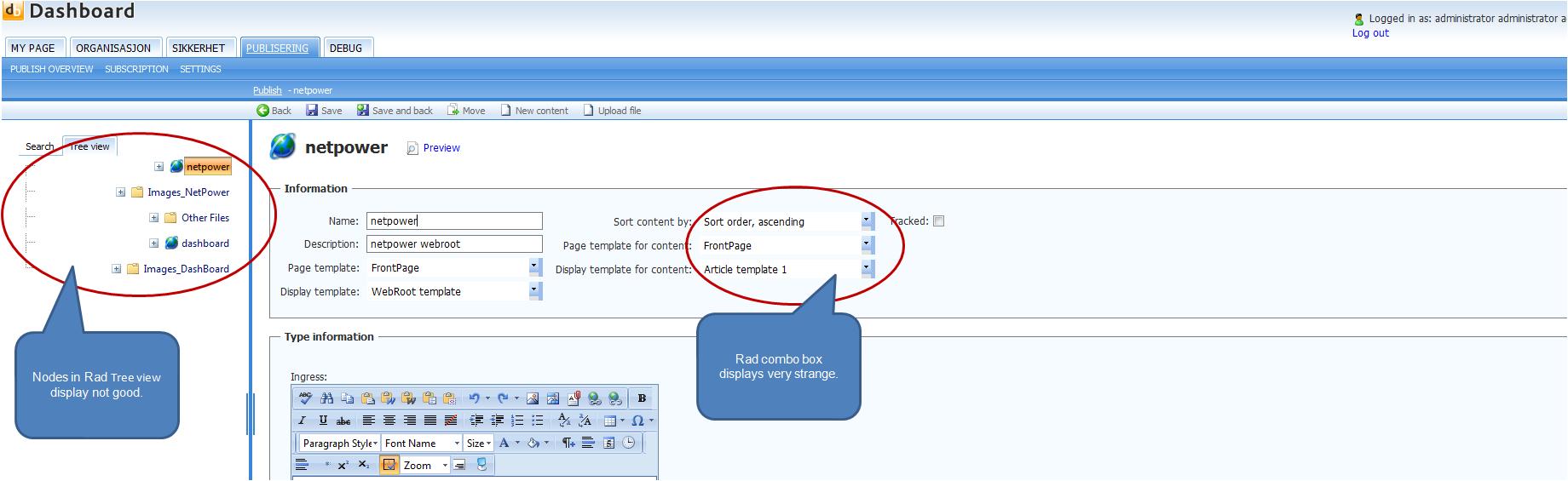Insert symbol using Omega icon
The width and height of the screenshot is (1568, 481).
[637, 421]
